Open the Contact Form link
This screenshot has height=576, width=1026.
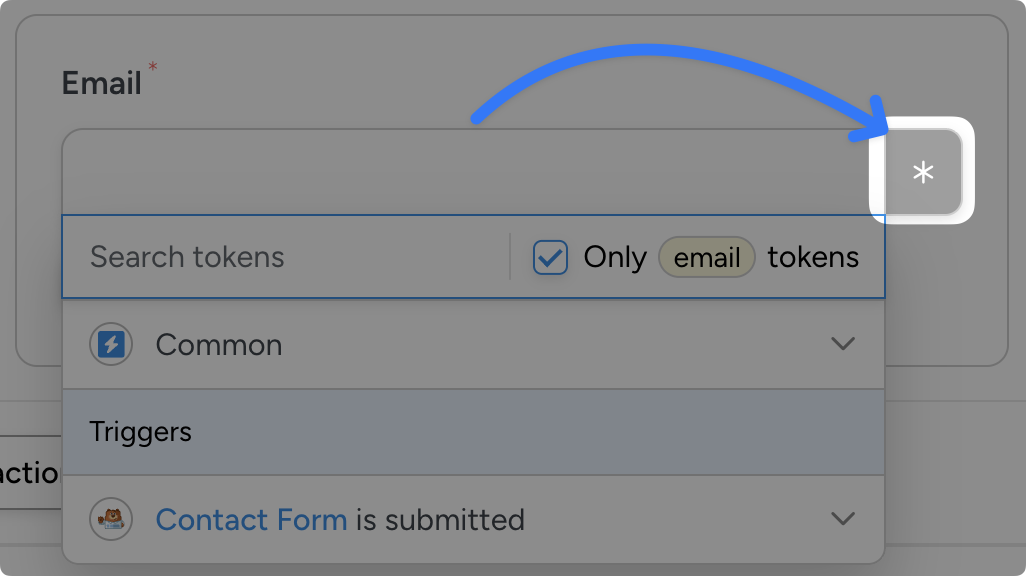(x=251, y=520)
